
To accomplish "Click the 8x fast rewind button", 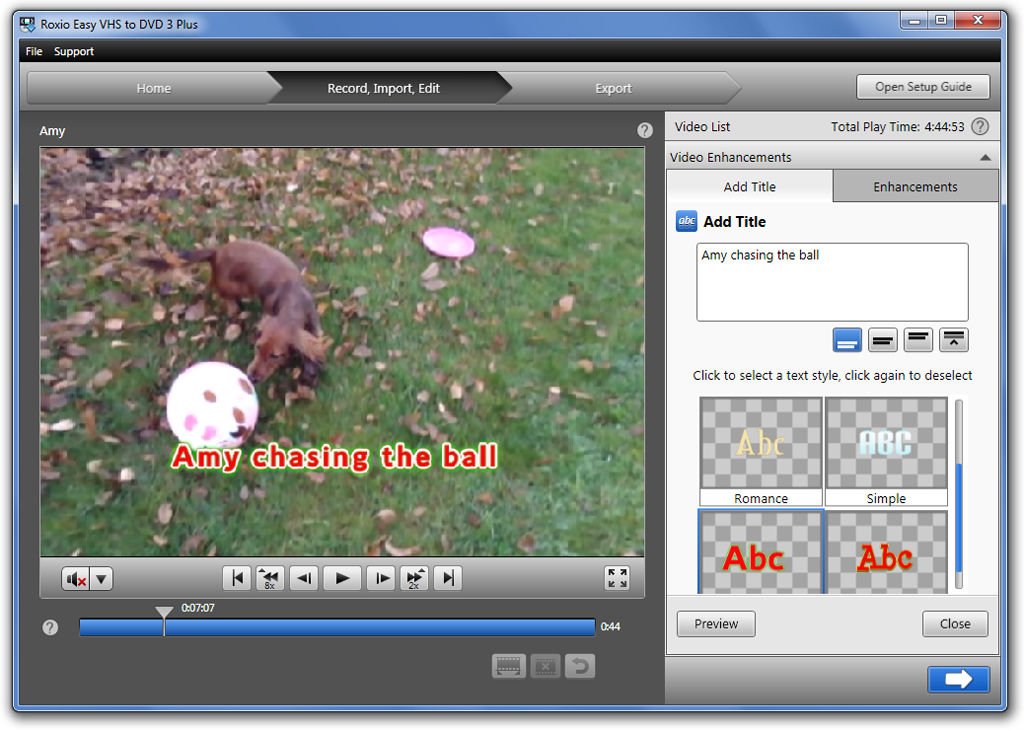I will [270, 578].
